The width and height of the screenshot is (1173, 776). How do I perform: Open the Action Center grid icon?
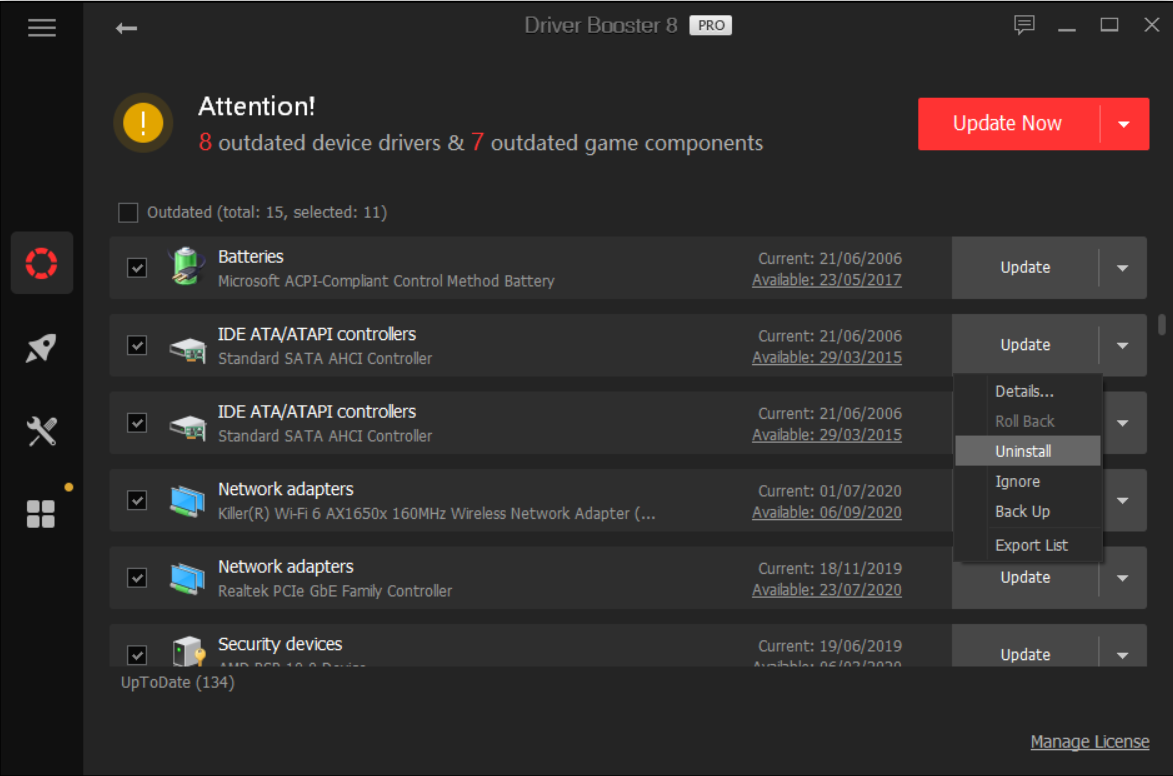click(42, 514)
